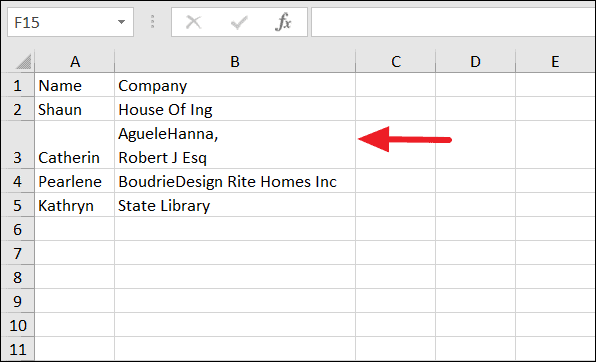Click the formula bar handle dots

pos(152,22)
